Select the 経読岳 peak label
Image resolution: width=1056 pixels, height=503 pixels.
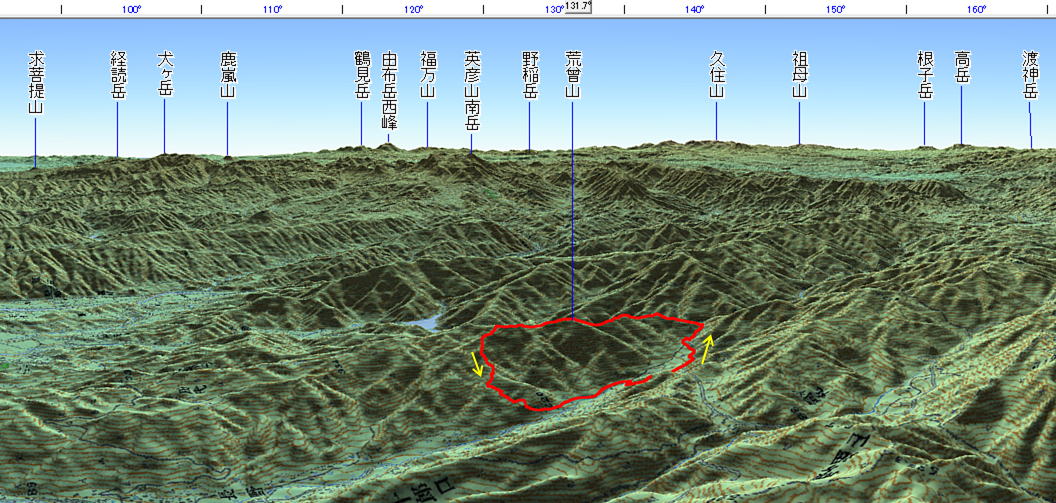pyautogui.click(x=118, y=75)
